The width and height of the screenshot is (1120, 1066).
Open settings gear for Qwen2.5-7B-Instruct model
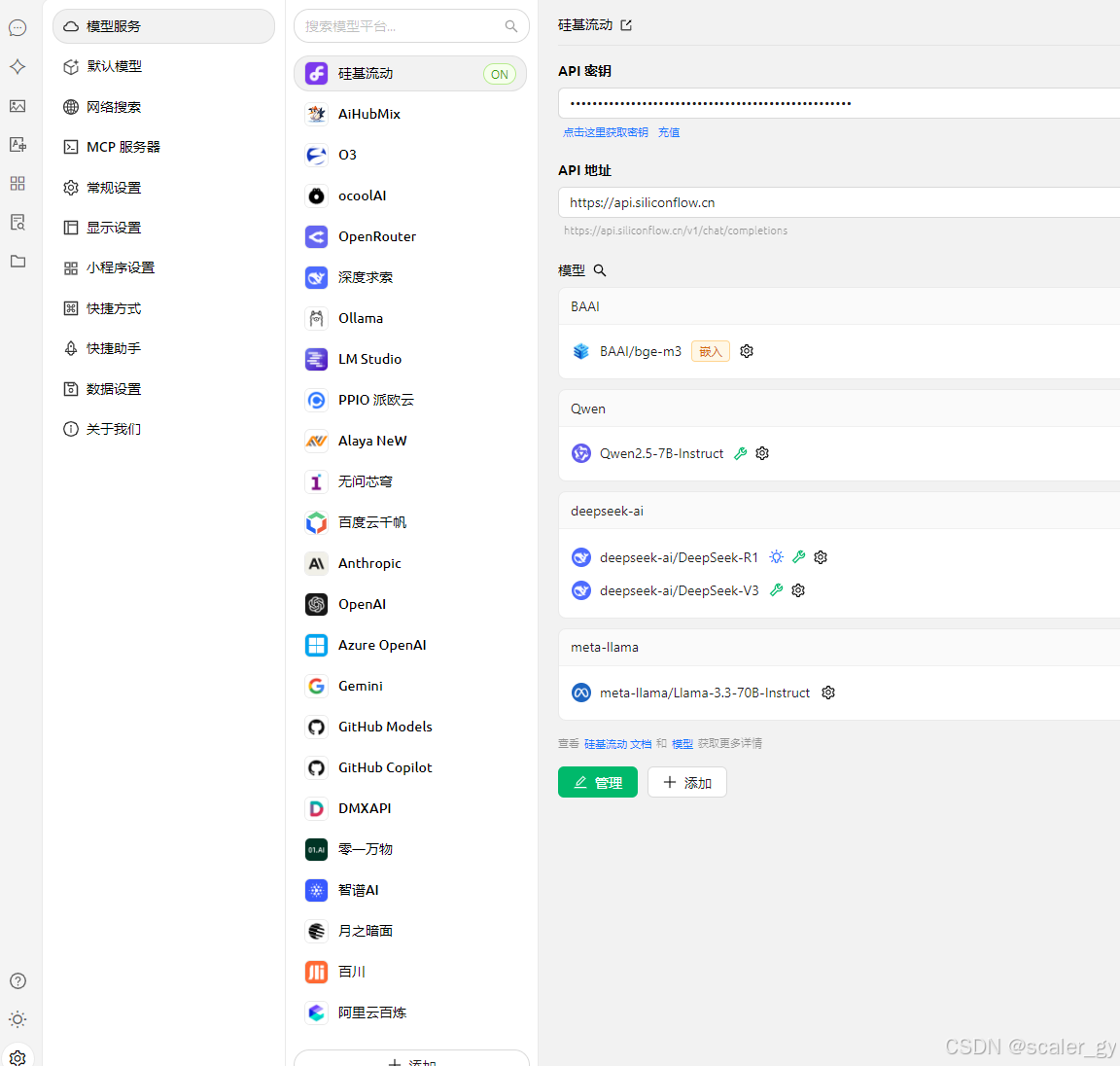(762, 453)
